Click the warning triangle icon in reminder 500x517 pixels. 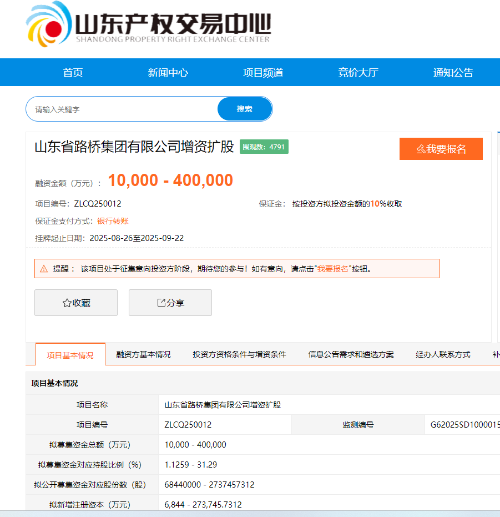pos(44,269)
